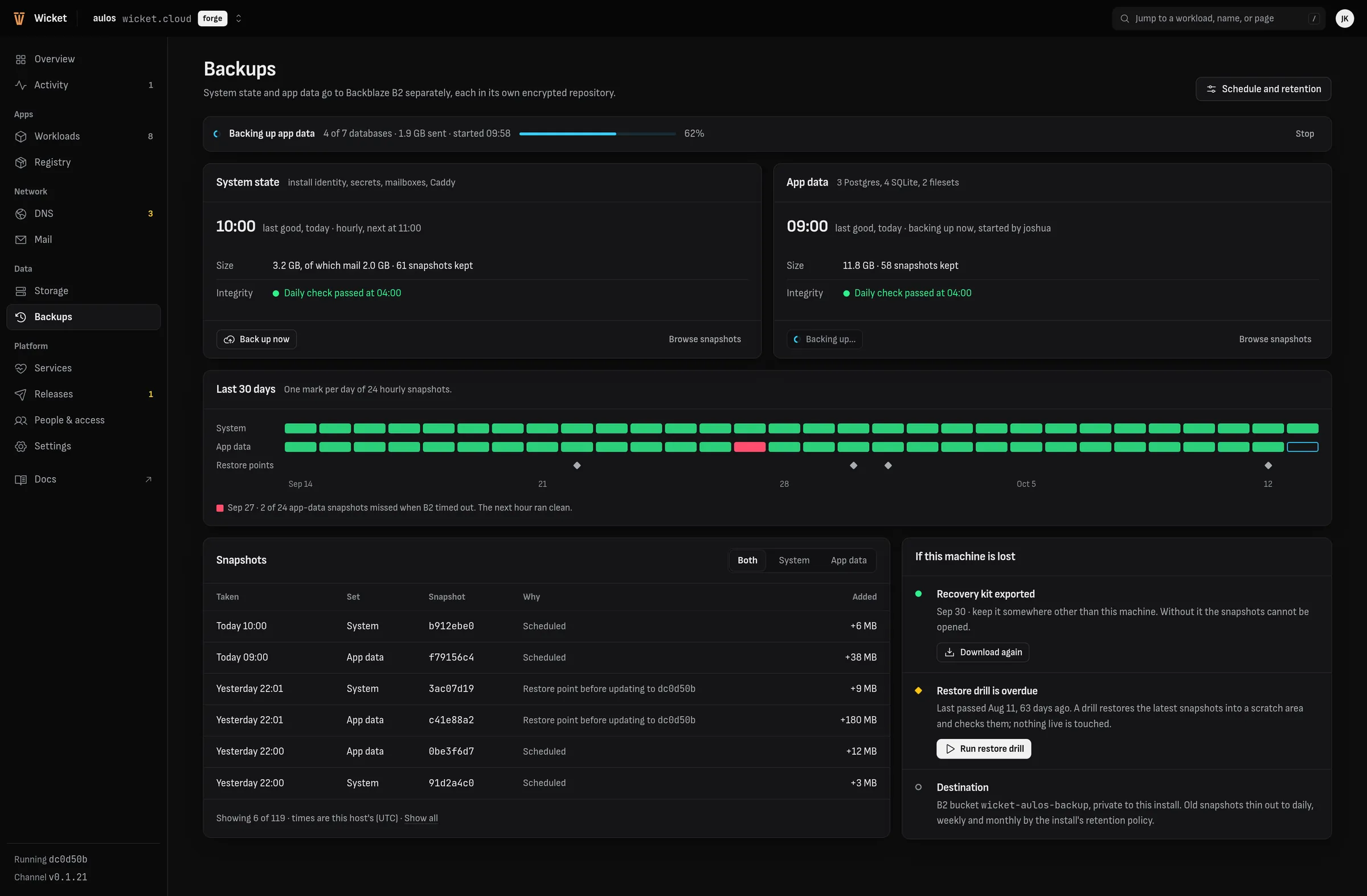This screenshot has height=896, width=1367.
Task: Browse App data snapshots
Action: click(x=1275, y=339)
